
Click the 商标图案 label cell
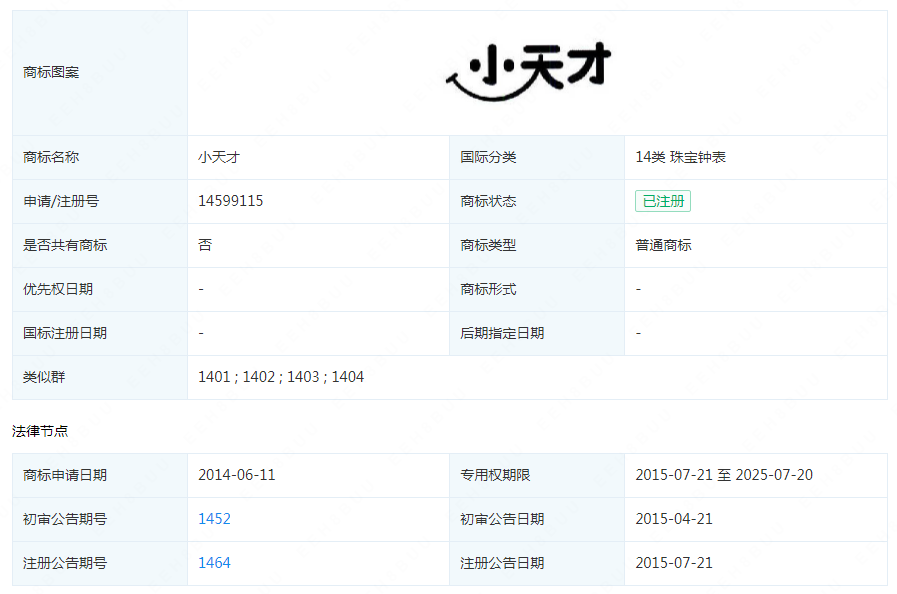(x=100, y=73)
